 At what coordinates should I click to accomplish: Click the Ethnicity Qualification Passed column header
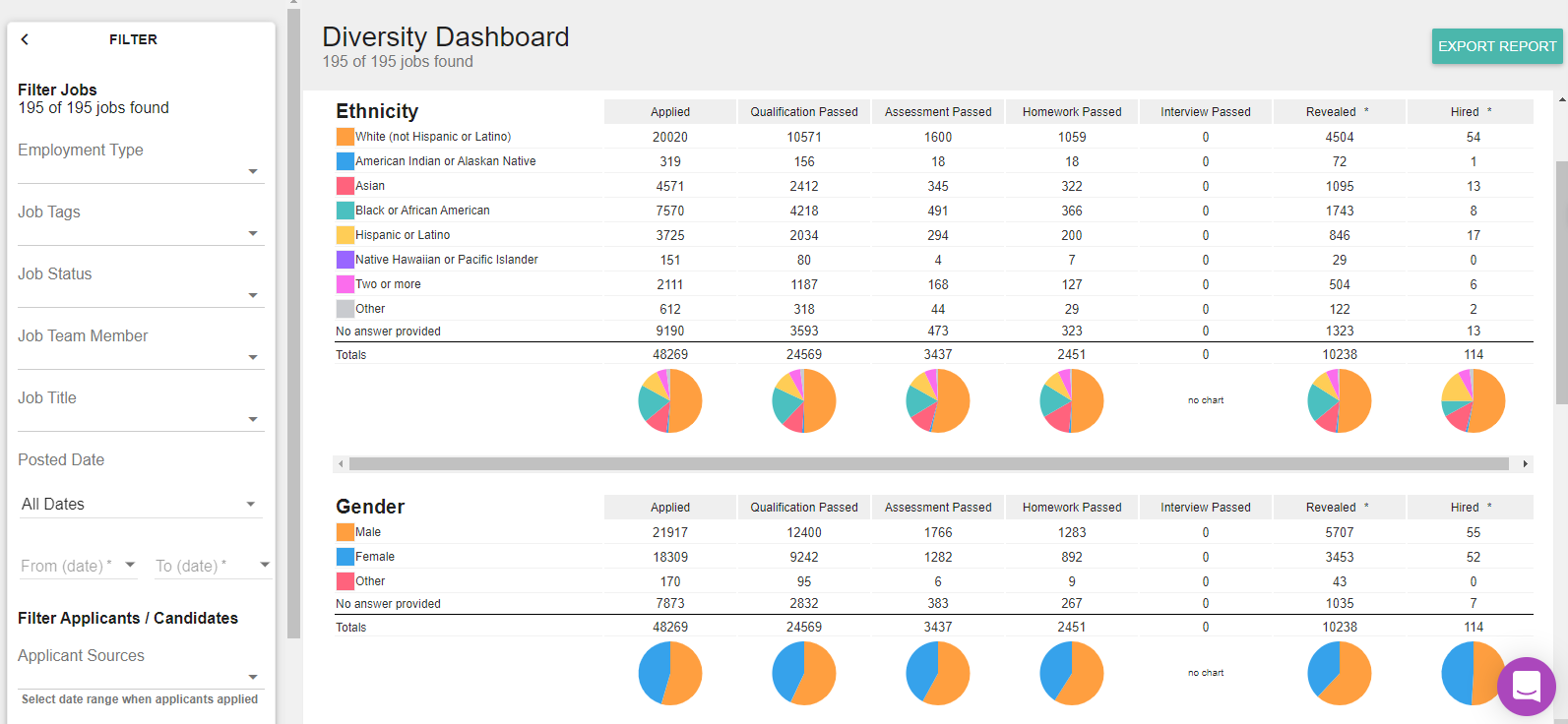point(803,112)
